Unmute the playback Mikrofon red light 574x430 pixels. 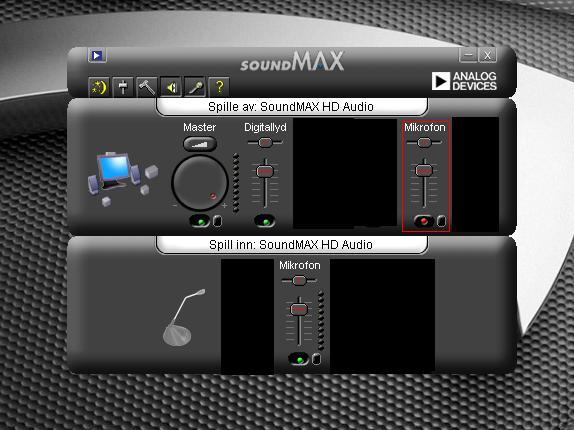coord(424,221)
